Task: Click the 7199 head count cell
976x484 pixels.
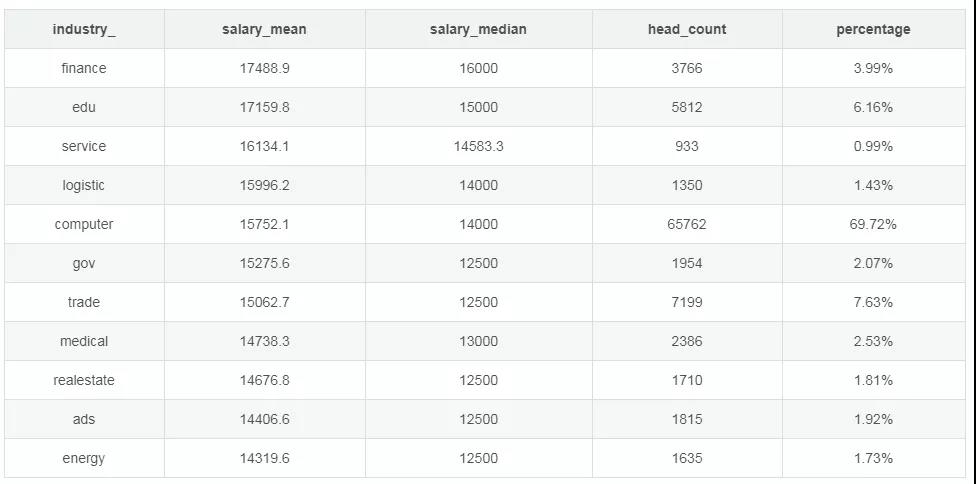Action: coord(687,302)
